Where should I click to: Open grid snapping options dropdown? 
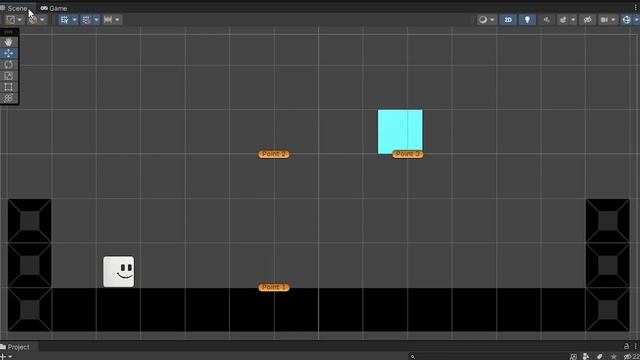[x=96, y=20]
